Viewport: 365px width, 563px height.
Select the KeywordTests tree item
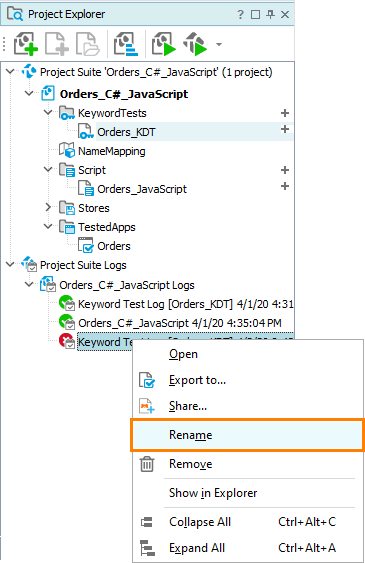click(112, 113)
